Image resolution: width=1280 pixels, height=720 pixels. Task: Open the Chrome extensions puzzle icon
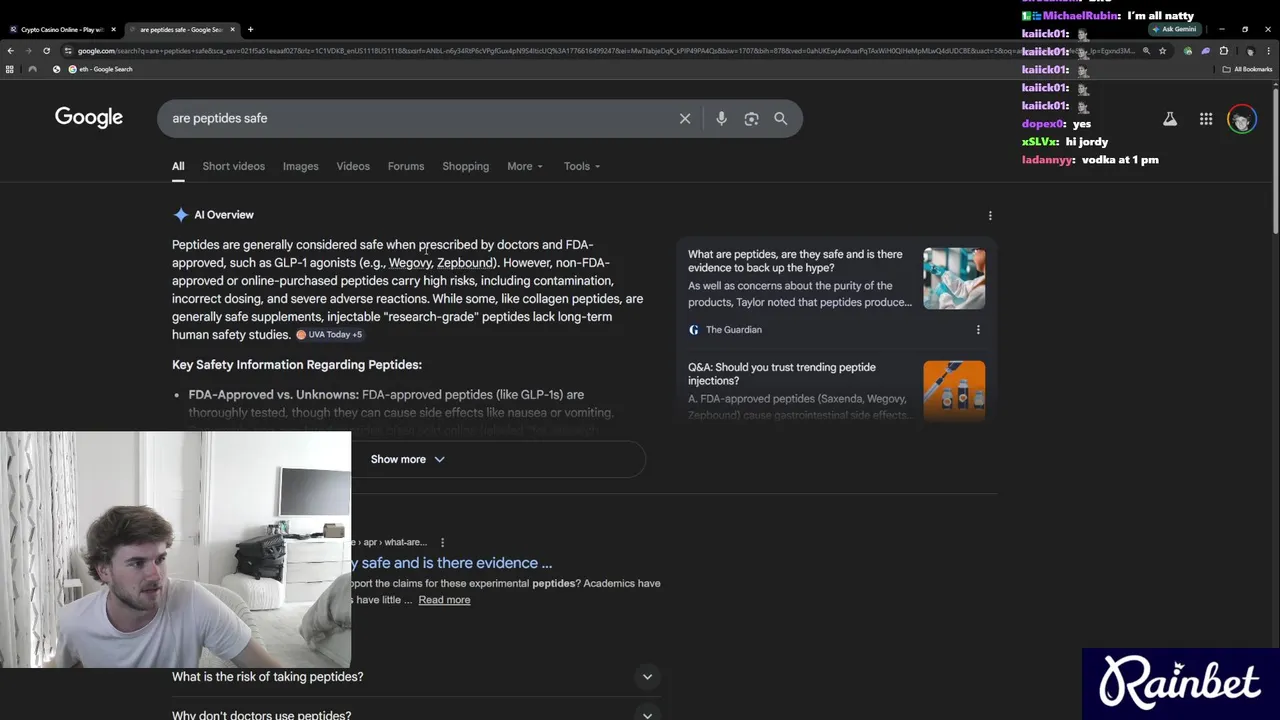[x=1223, y=50]
